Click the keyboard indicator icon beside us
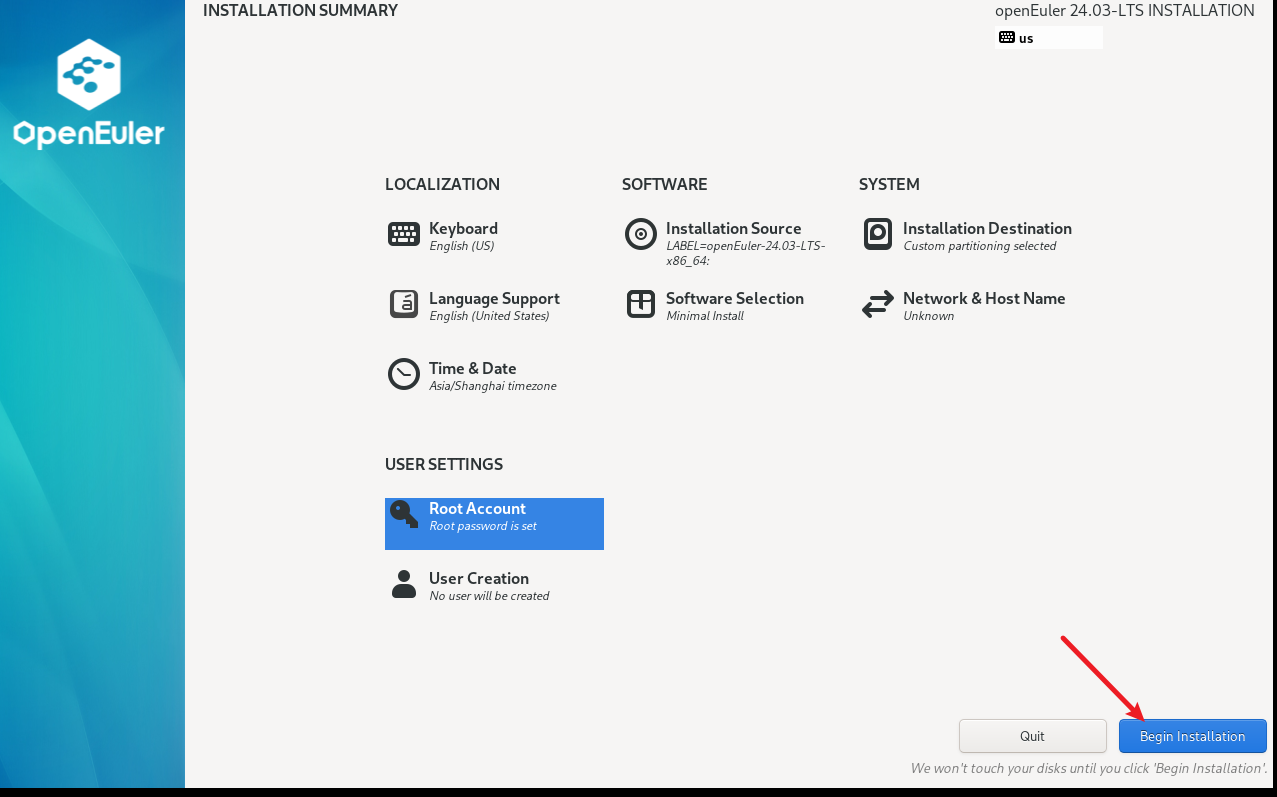The width and height of the screenshot is (1277, 797). [x=1007, y=38]
